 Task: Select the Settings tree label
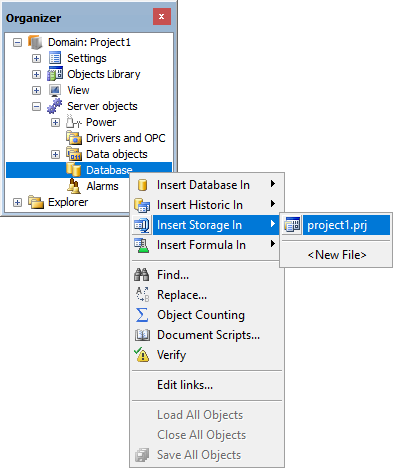tap(87, 58)
